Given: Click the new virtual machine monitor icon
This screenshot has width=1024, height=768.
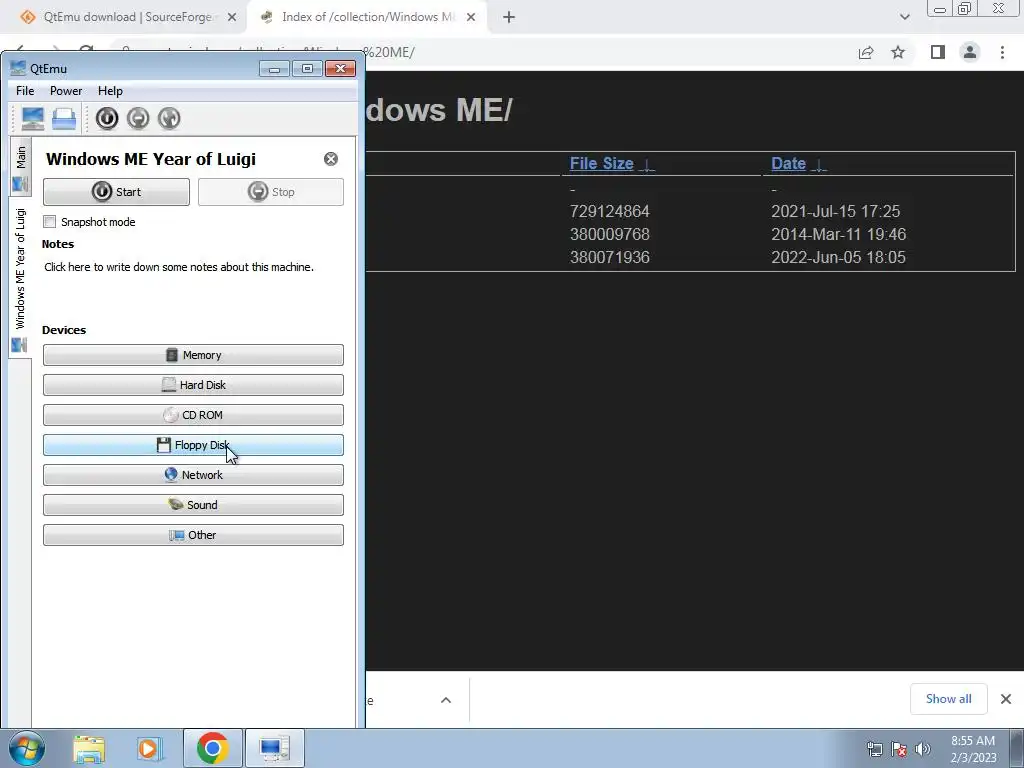Looking at the screenshot, I should tap(33, 118).
